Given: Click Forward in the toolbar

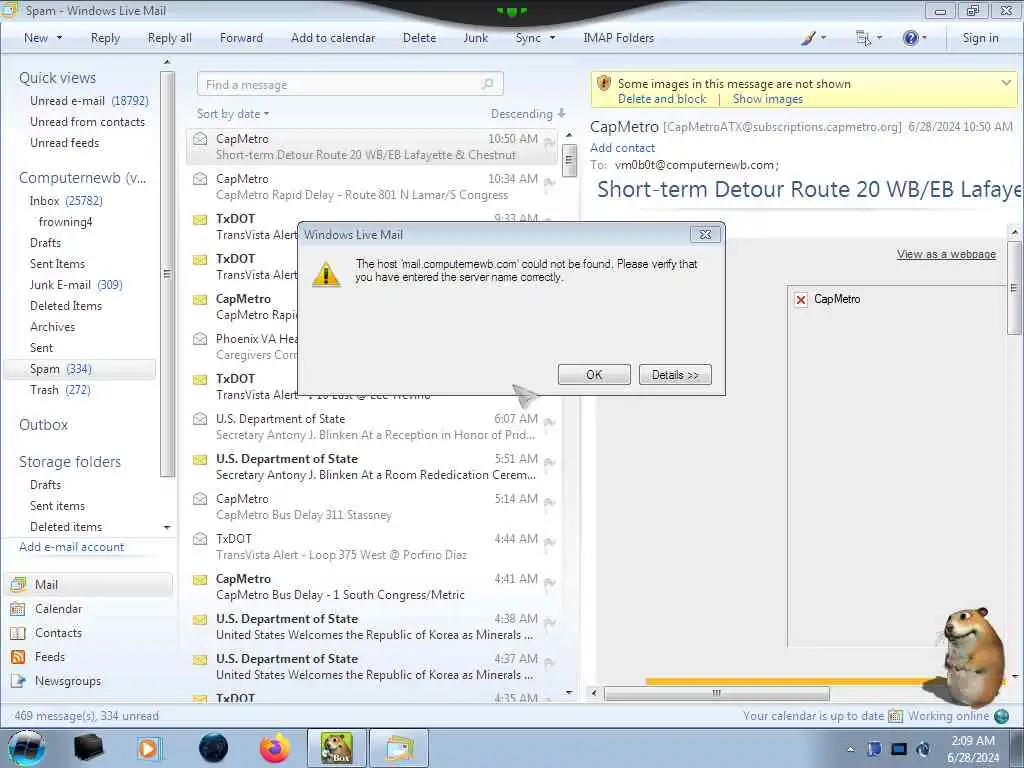Looking at the screenshot, I should point(241,38).
